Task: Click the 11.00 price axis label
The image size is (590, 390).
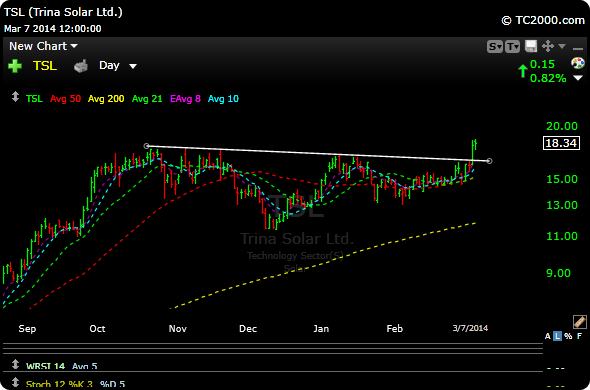Action: coord(562,236)
